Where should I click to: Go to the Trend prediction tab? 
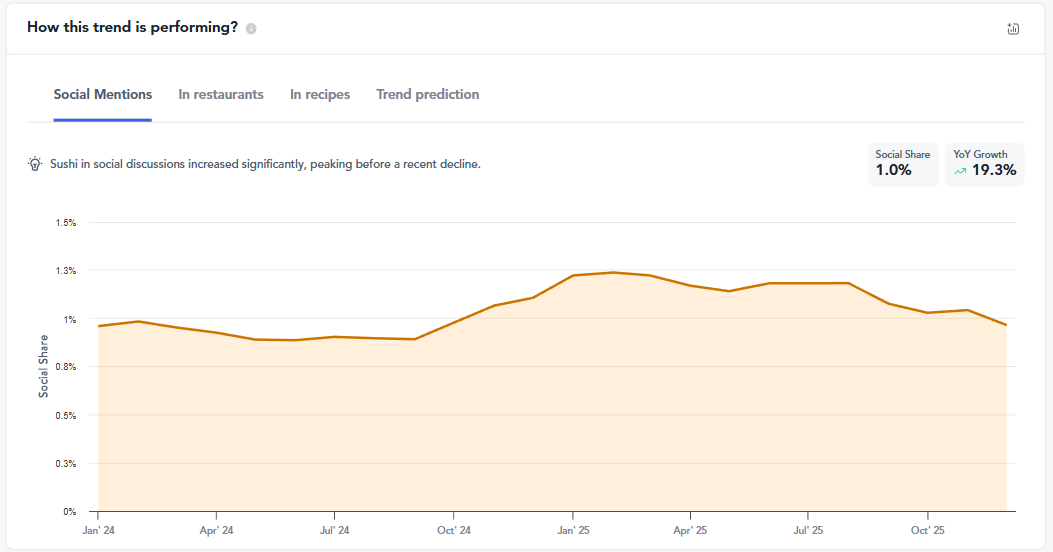point(428,95)
